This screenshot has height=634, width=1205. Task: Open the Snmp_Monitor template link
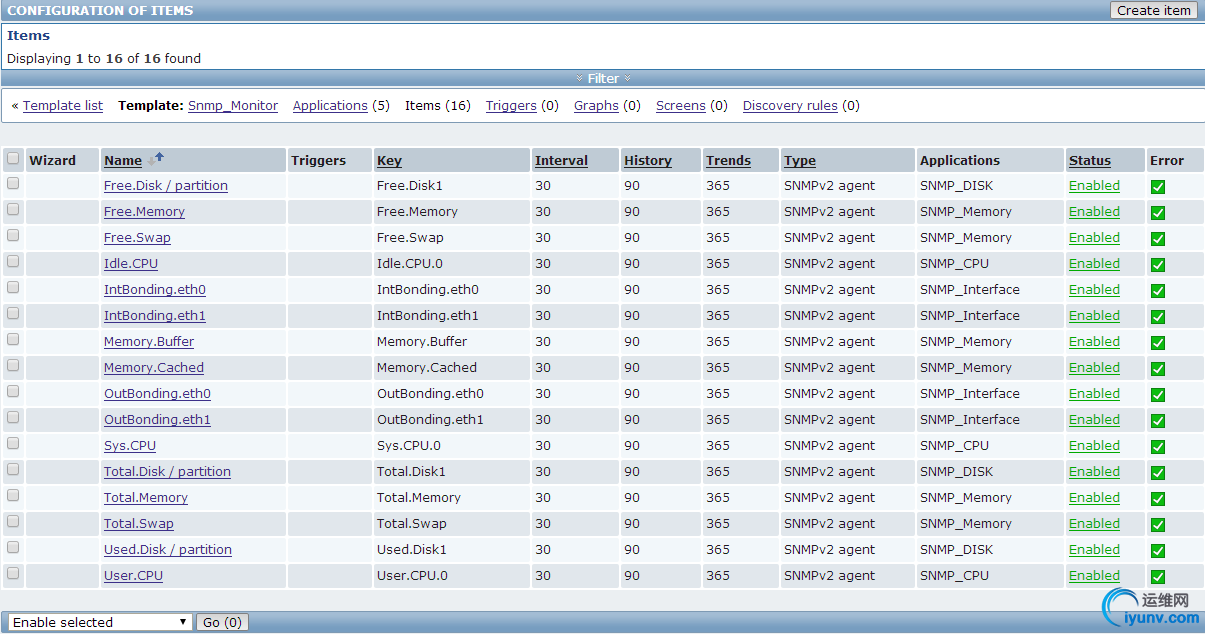233,105
